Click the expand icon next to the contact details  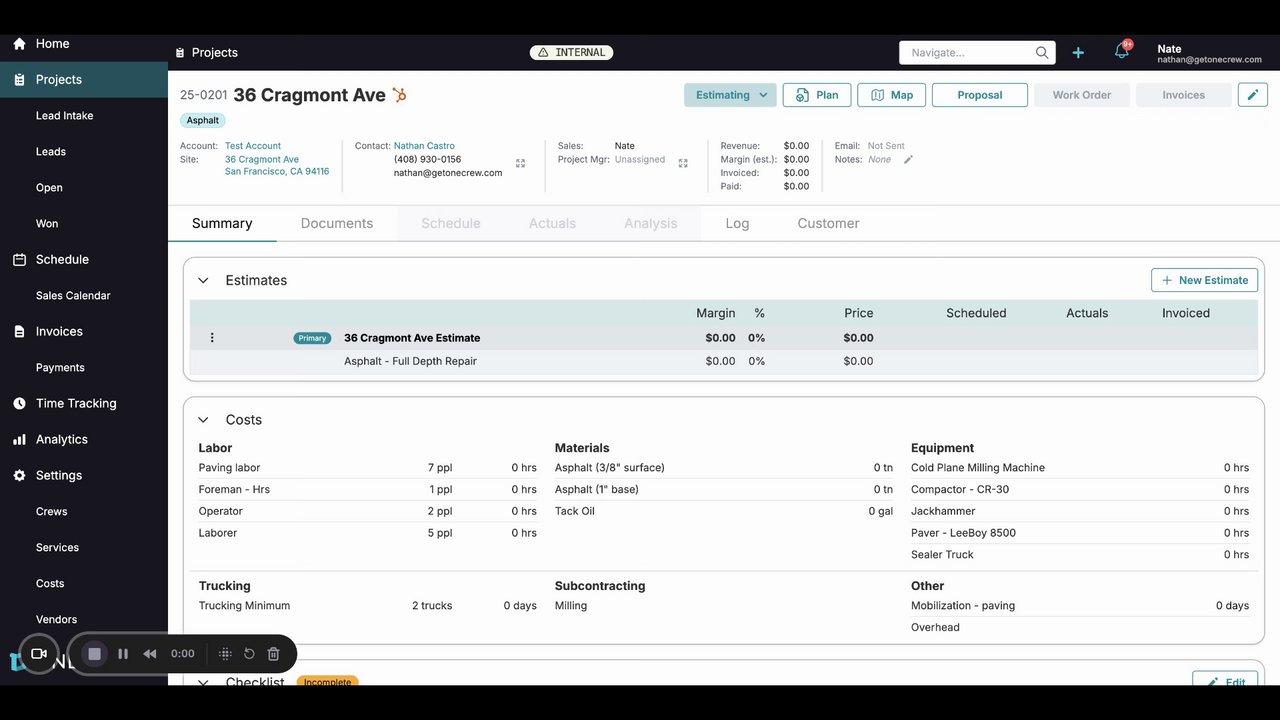pos(520,163)
